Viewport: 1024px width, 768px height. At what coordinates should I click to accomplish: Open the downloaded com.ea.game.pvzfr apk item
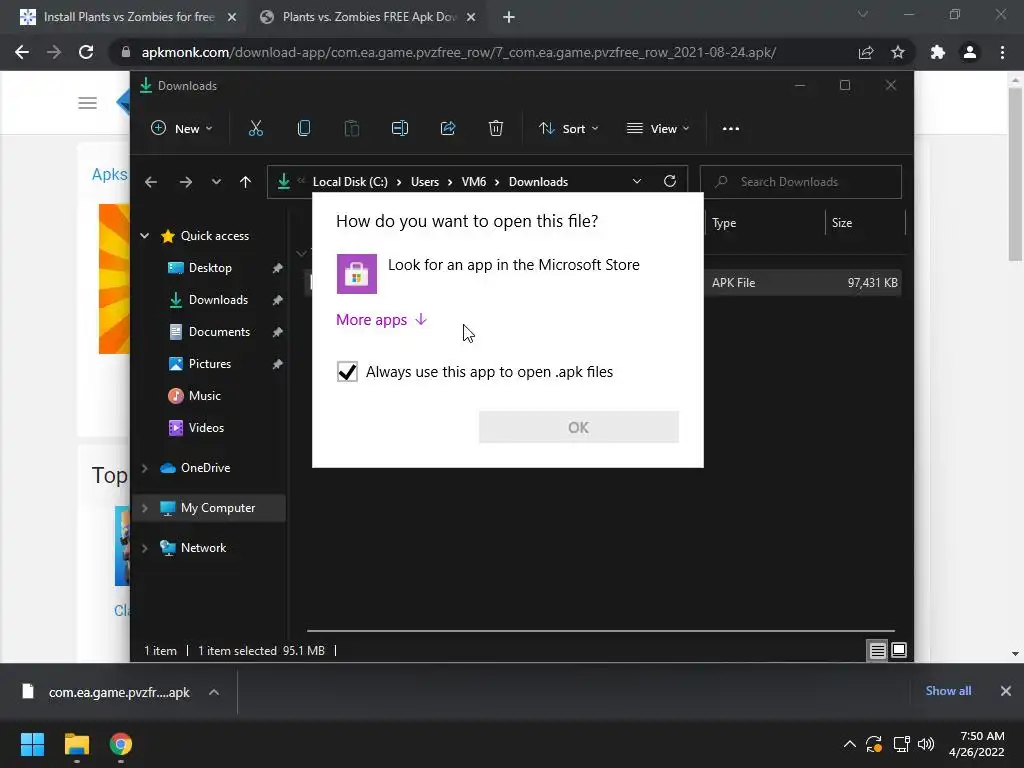(106, 692)
